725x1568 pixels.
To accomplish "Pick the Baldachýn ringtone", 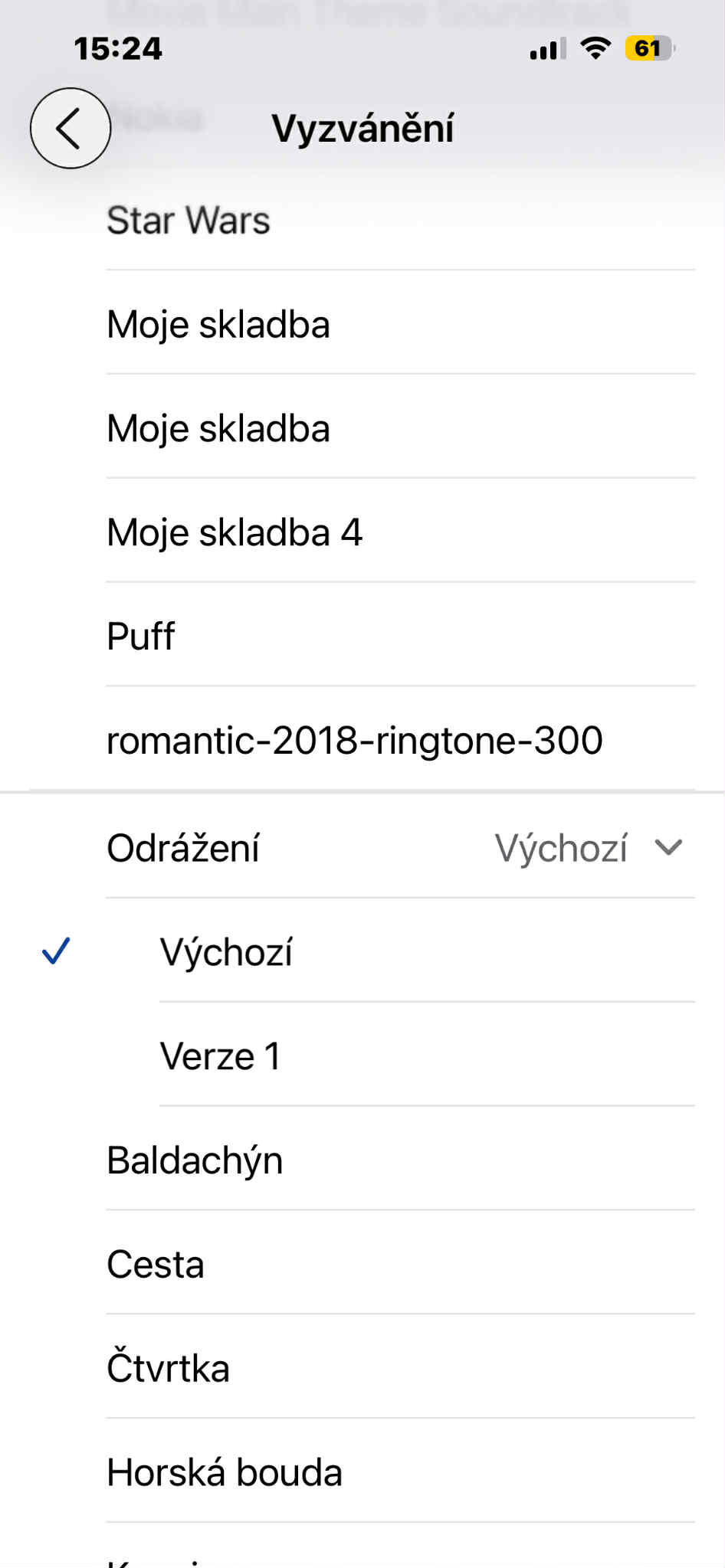I will 195,1160.
